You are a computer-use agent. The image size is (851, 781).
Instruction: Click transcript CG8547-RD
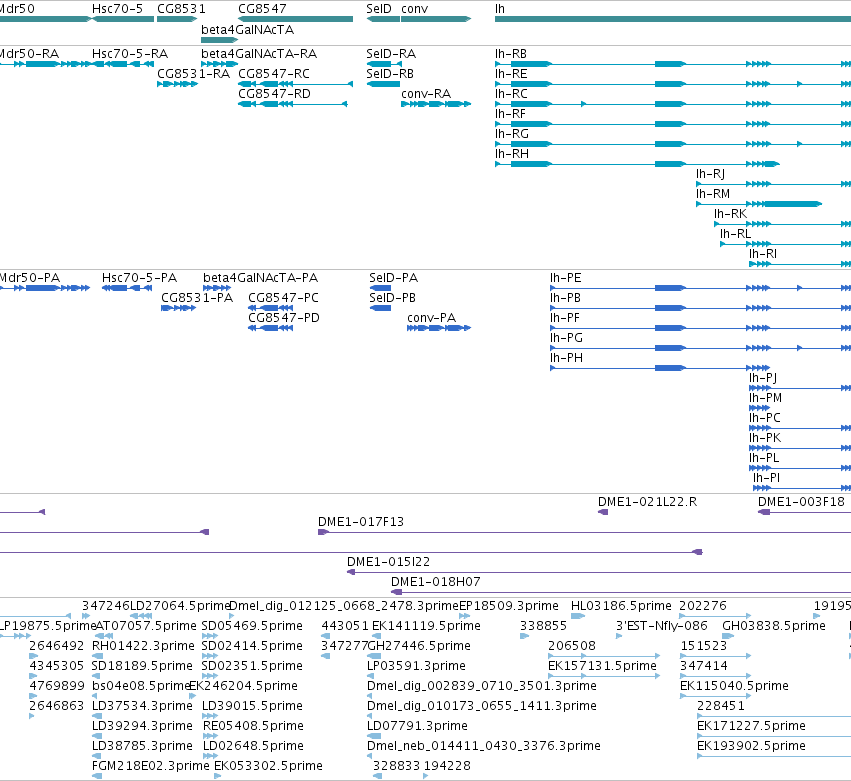pos(275,94)
